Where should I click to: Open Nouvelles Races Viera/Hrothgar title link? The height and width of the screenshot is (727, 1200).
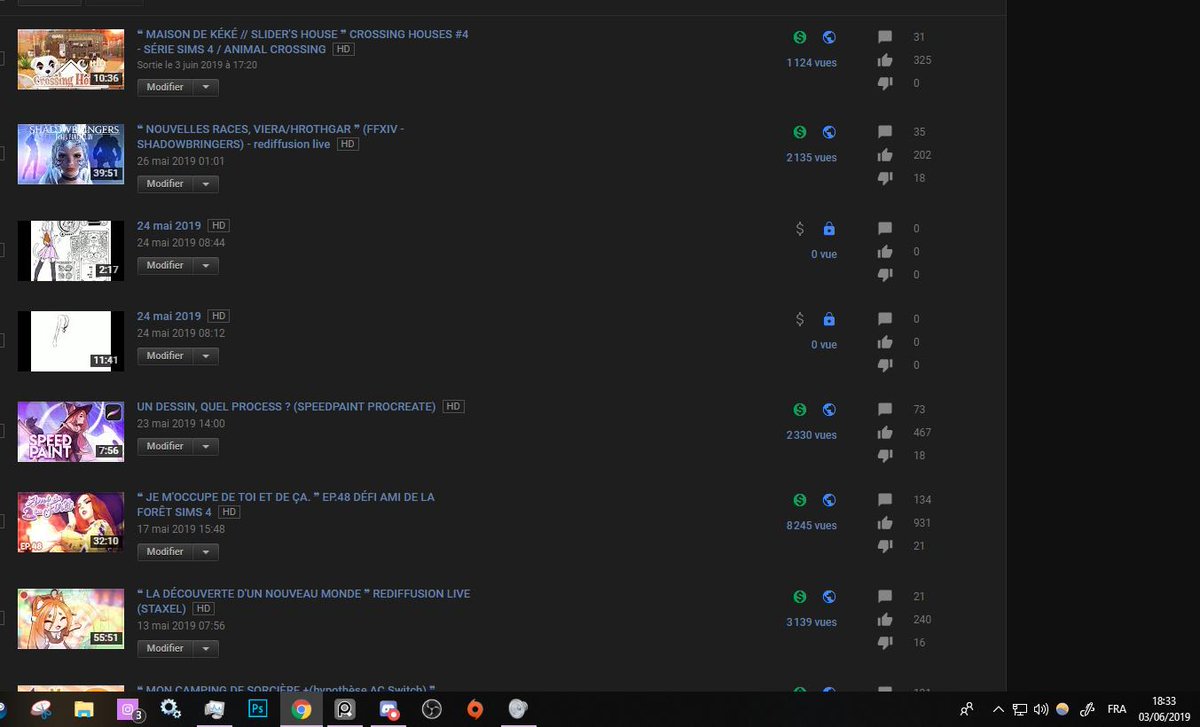pyautogui.click(x=270, y=136)
